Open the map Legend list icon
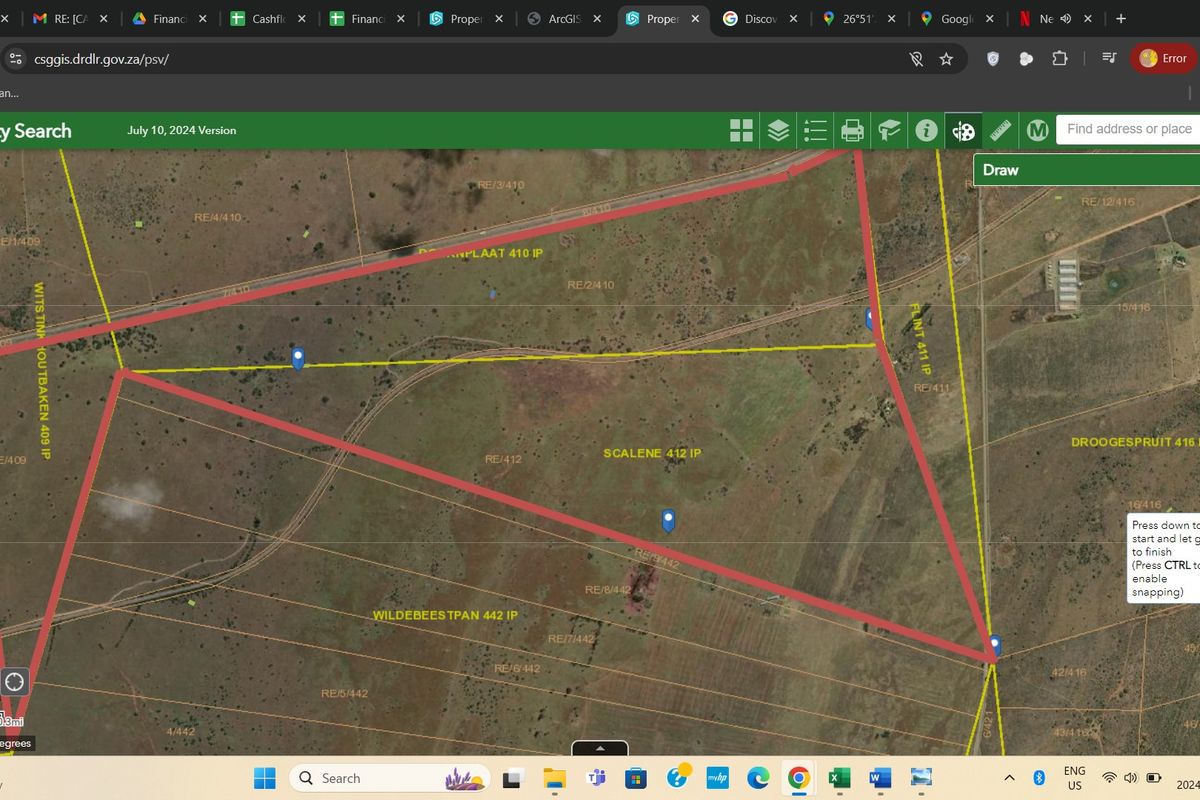The image size is (1200, 800). click(x=814, y=130)
